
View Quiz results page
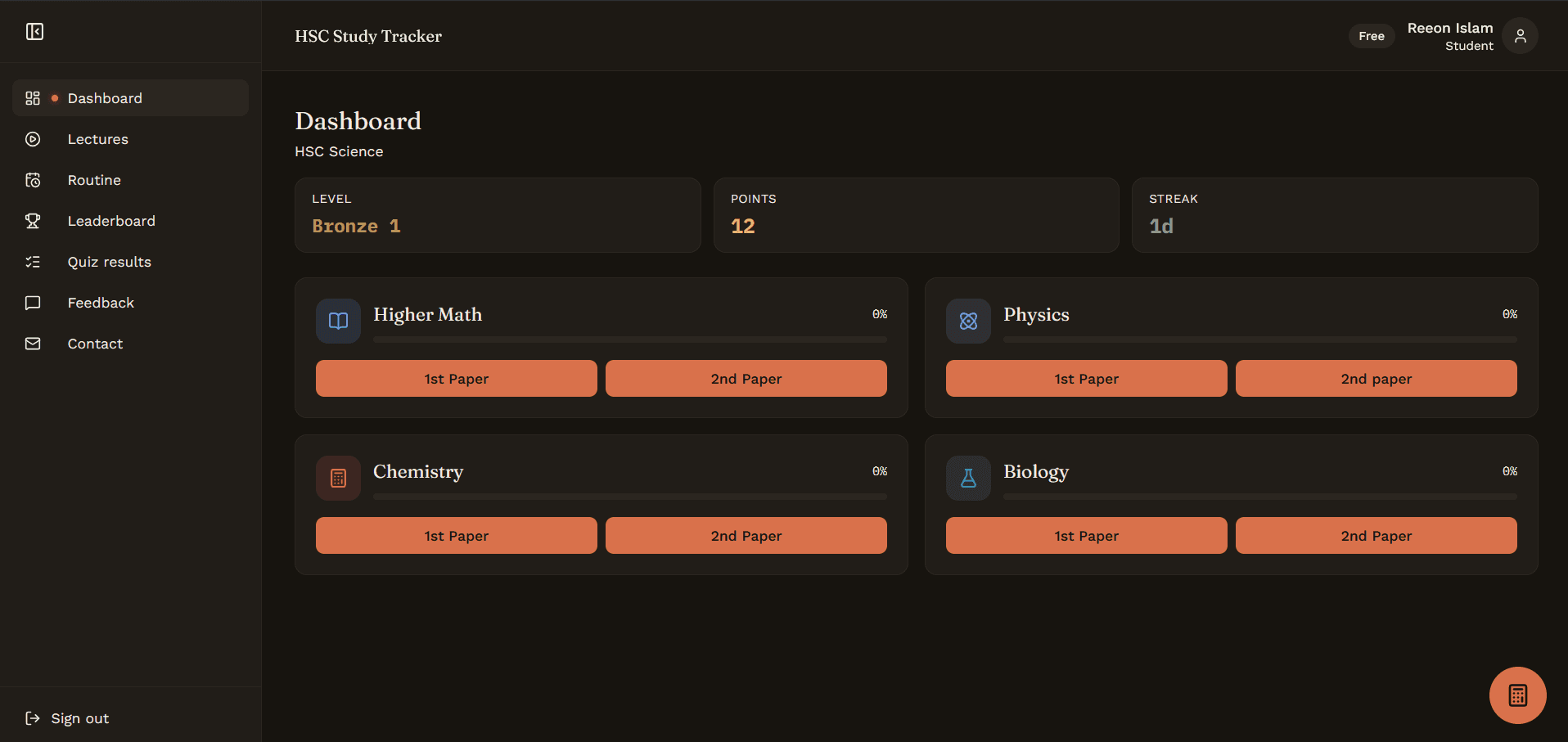point(131,262)
